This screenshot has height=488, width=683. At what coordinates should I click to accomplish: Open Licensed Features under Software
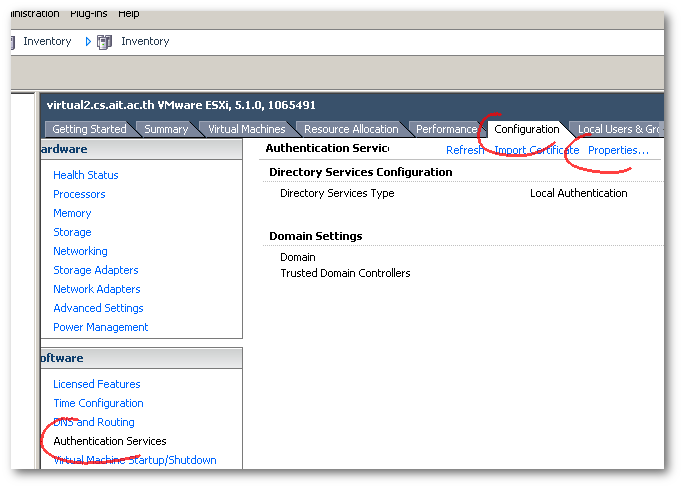[97, 384]
